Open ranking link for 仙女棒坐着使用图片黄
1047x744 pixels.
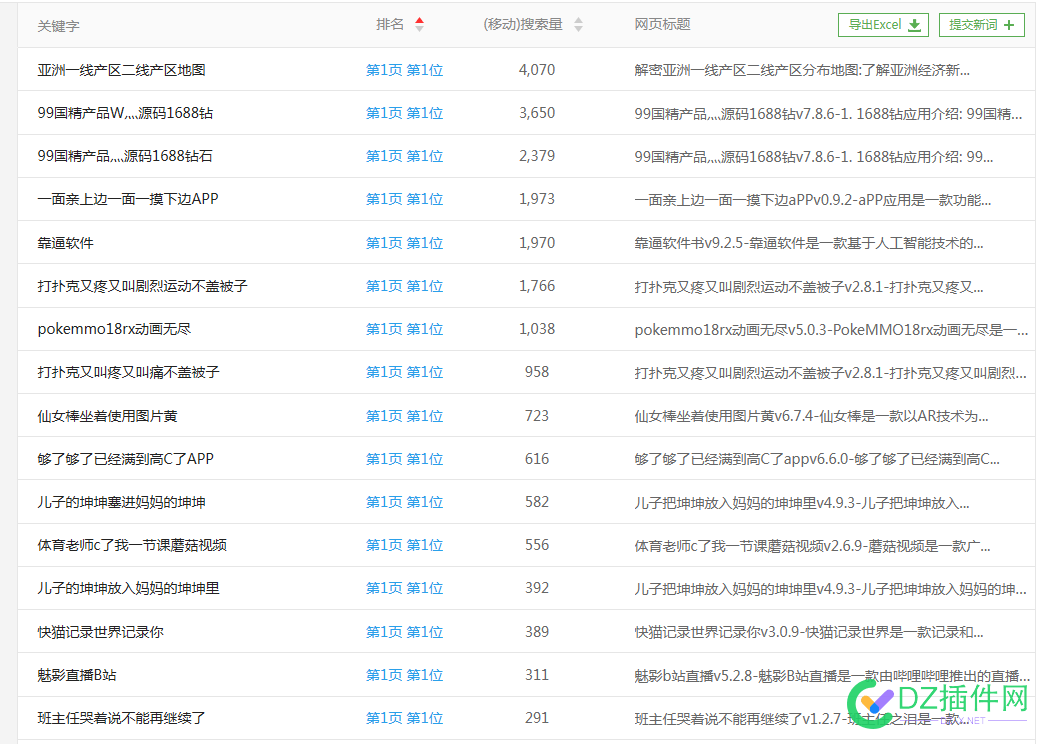point(404,416)
